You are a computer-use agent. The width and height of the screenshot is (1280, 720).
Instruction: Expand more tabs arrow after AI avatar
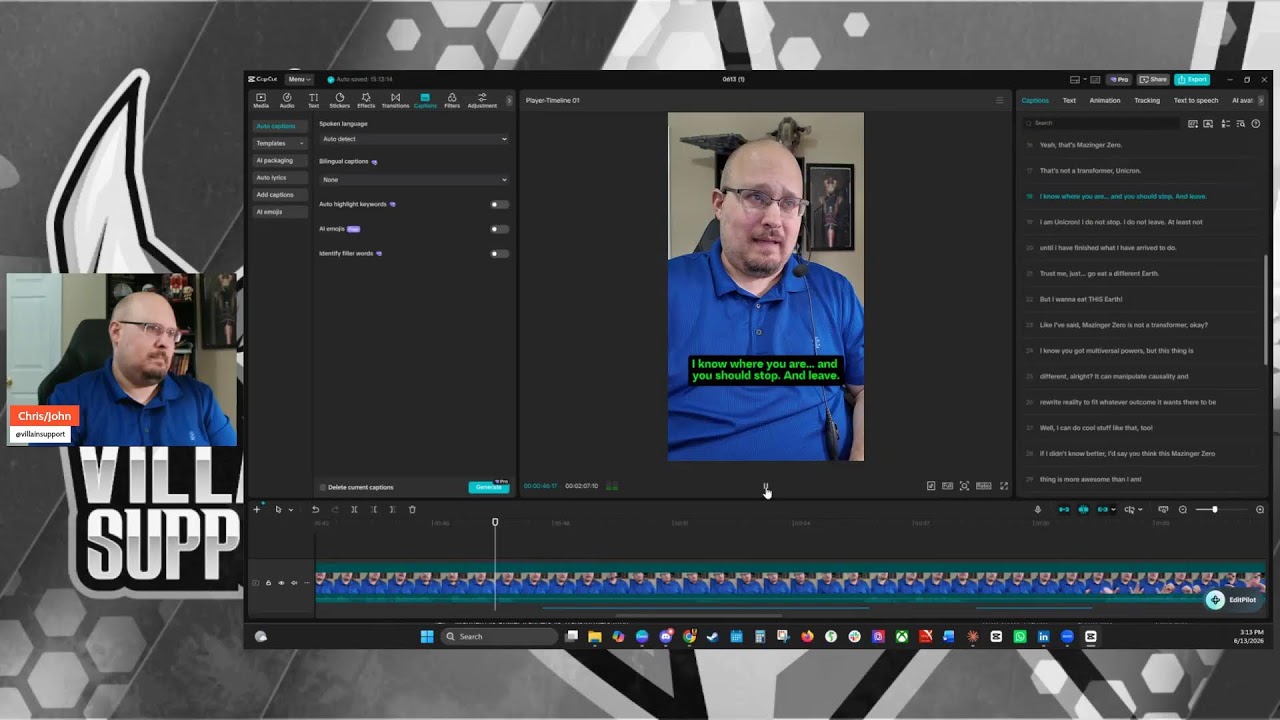point(1261,100)
